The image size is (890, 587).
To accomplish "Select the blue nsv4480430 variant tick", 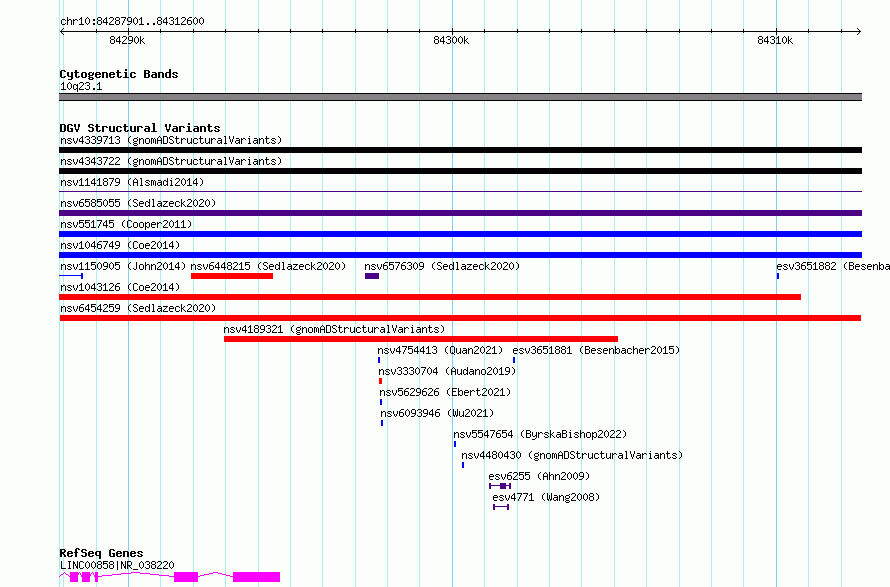I will coord(463,465).
